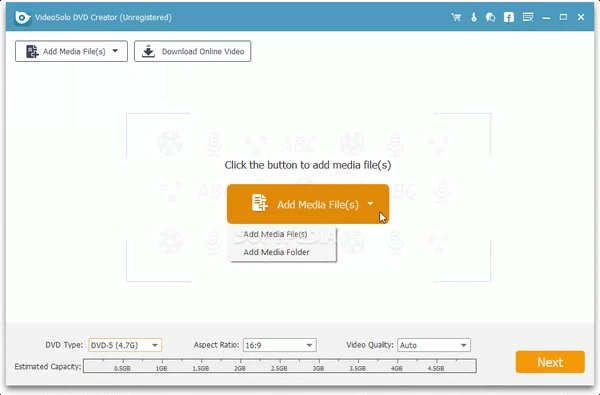The image size is (600, 395).
Task: Expand the toolbar Add Media File(s) arrow
Action: (115, 51)
